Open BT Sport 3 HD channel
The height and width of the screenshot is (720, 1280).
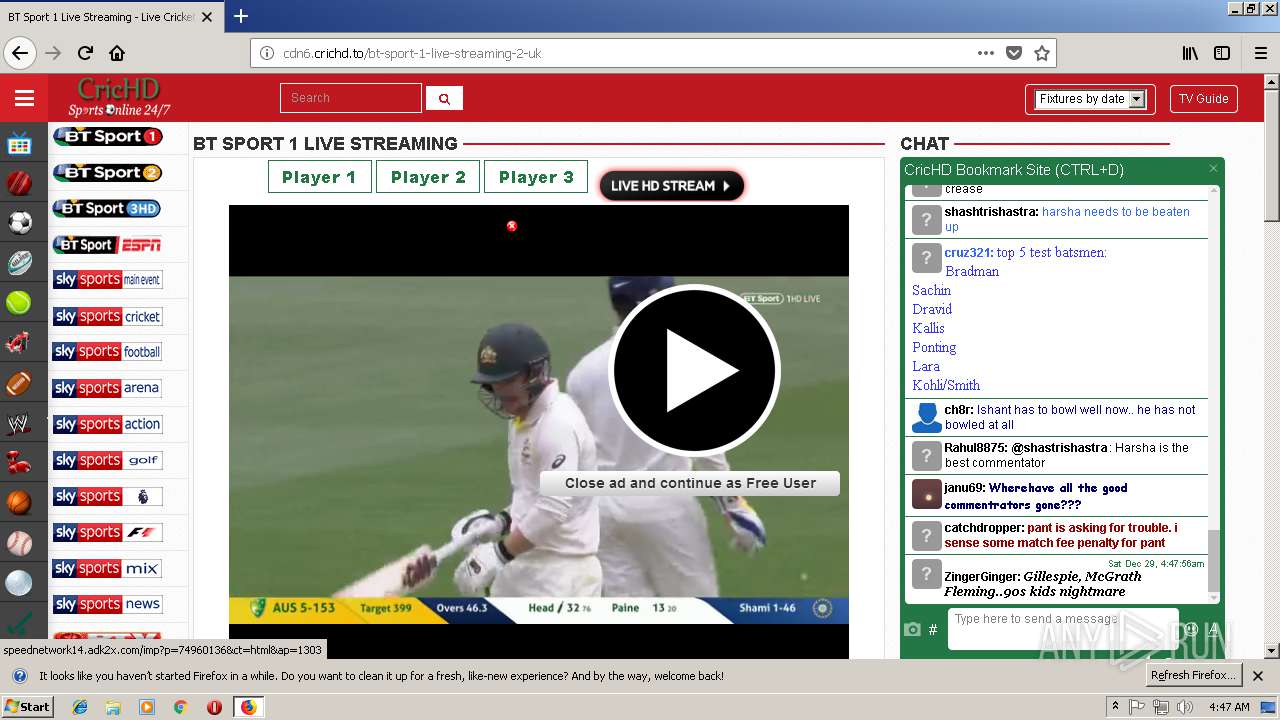(x=107, y=208)
